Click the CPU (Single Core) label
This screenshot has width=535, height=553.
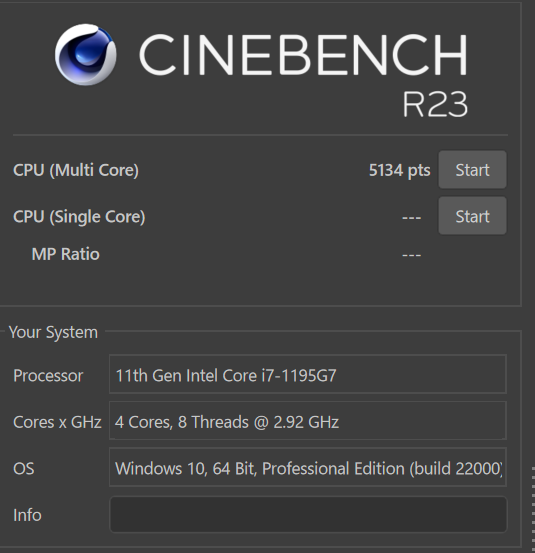[x=79, y=217]
